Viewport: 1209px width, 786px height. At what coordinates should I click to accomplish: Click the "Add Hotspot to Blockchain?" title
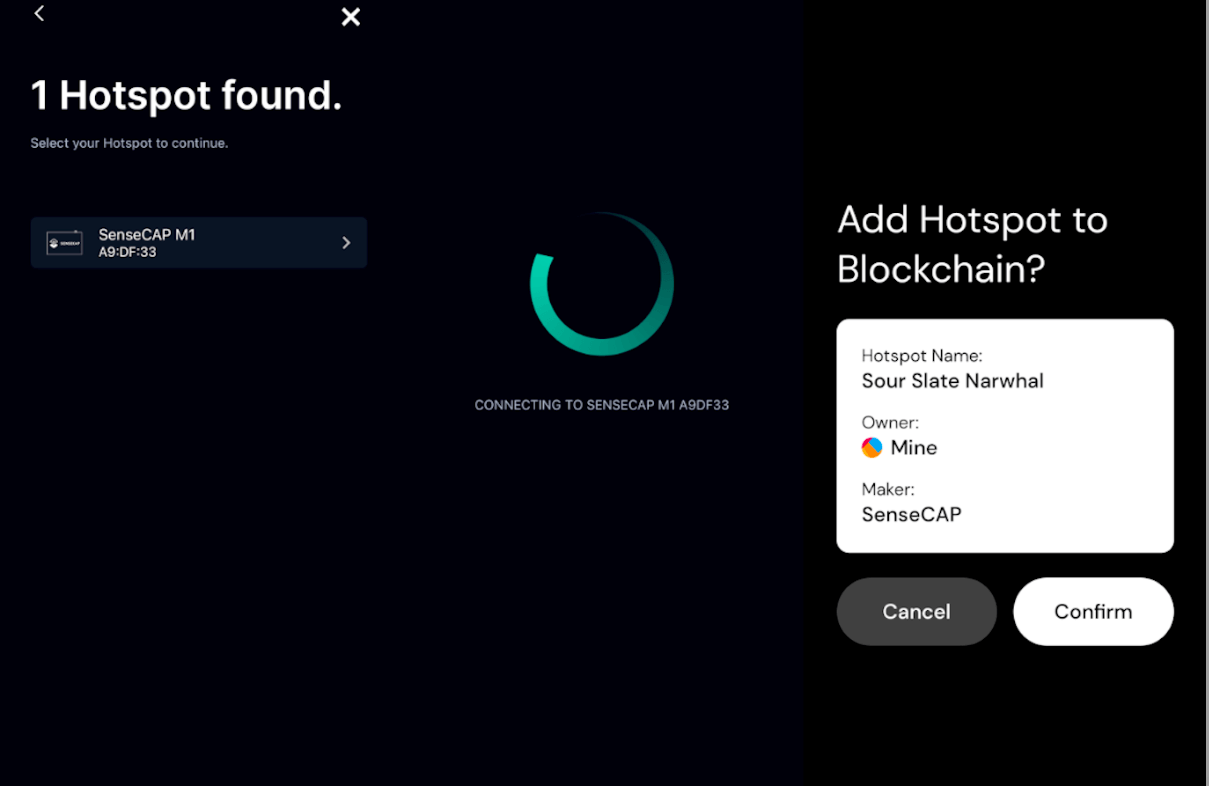972,244
